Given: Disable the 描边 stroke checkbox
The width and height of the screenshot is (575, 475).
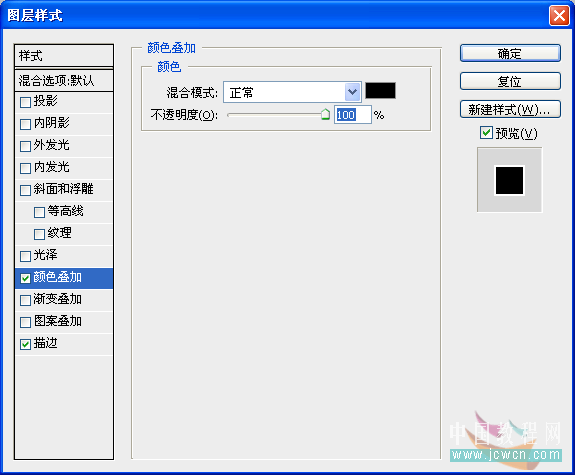Looking at the screenshot, I should click(x=25, y=344).
